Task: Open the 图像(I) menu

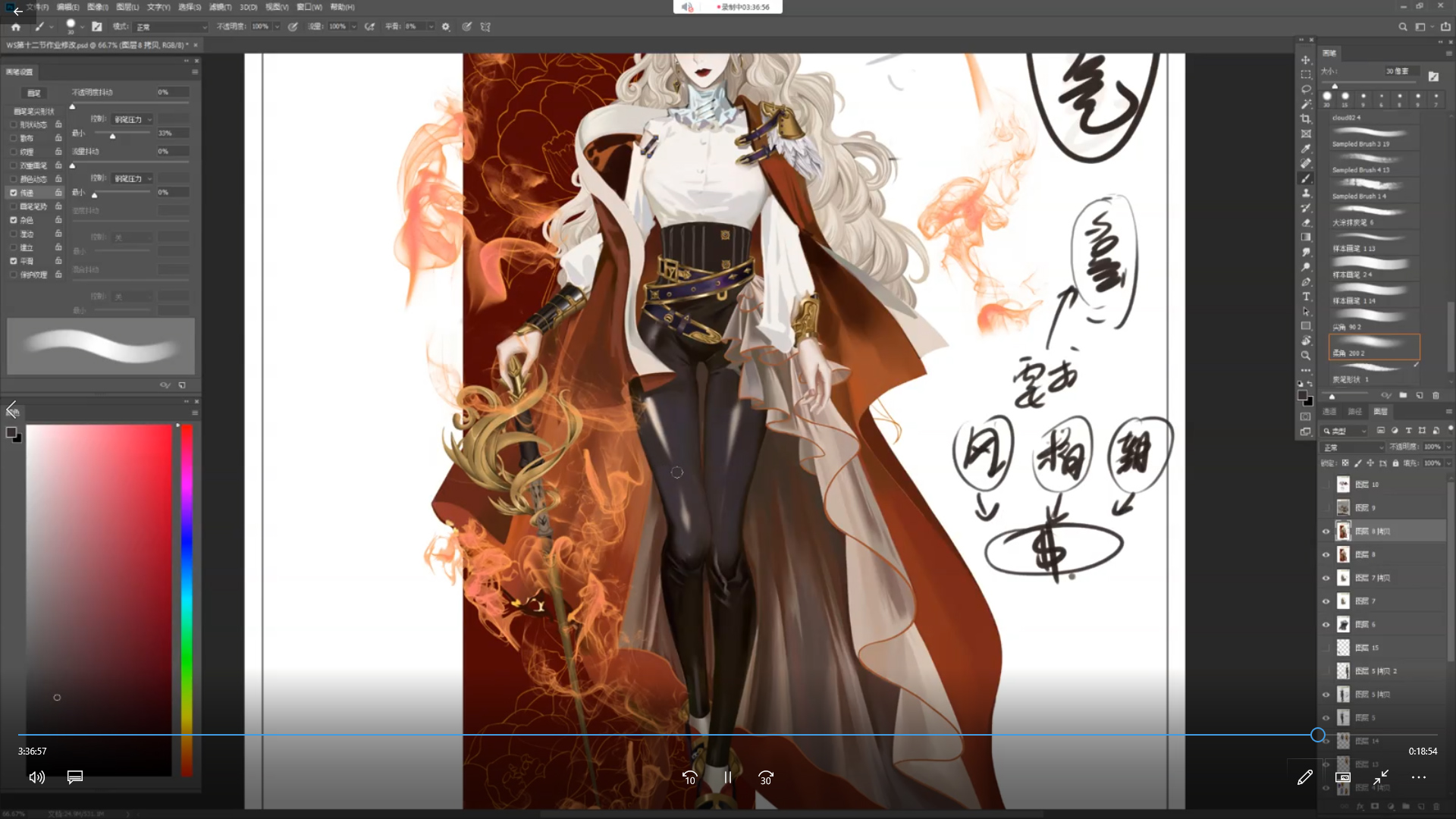Action: 98,7
